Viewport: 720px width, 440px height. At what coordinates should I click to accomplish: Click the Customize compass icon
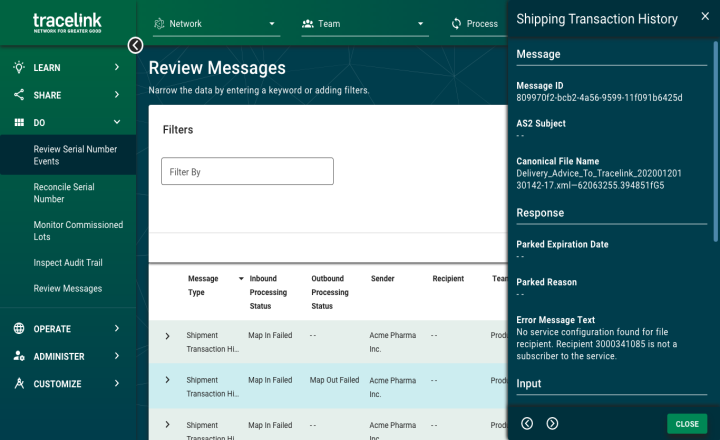click(19, 383)
